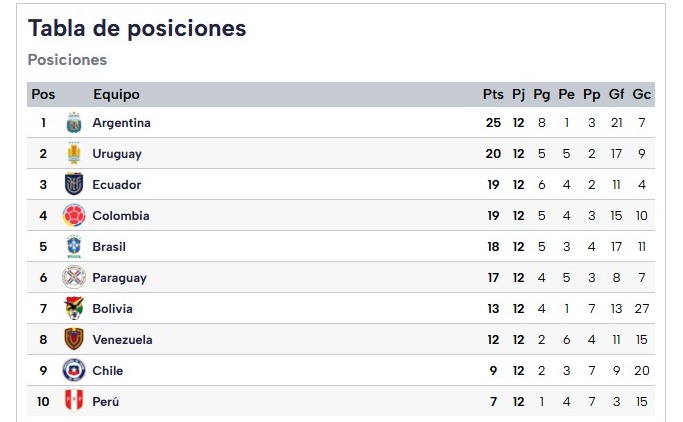Open the Uruguay team name link

[117, 154]
